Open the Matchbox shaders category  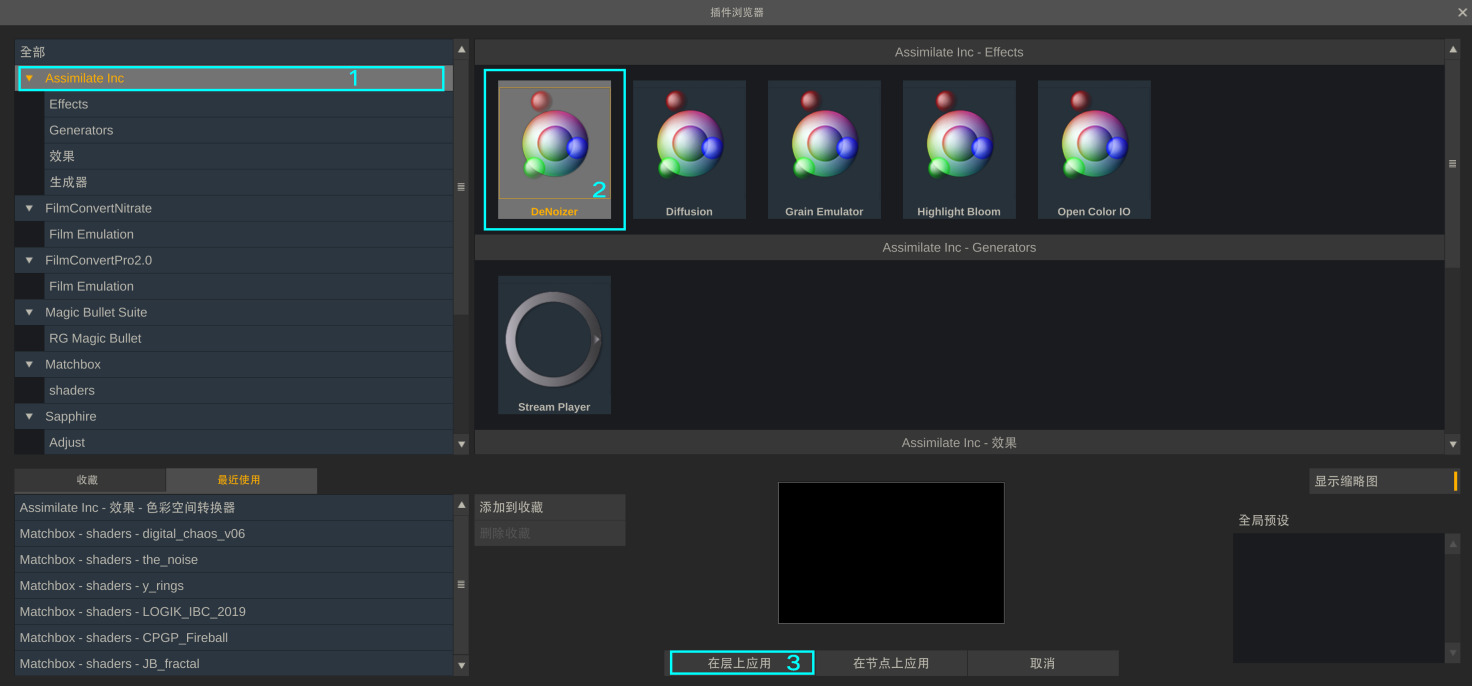[x=248, y=390]
